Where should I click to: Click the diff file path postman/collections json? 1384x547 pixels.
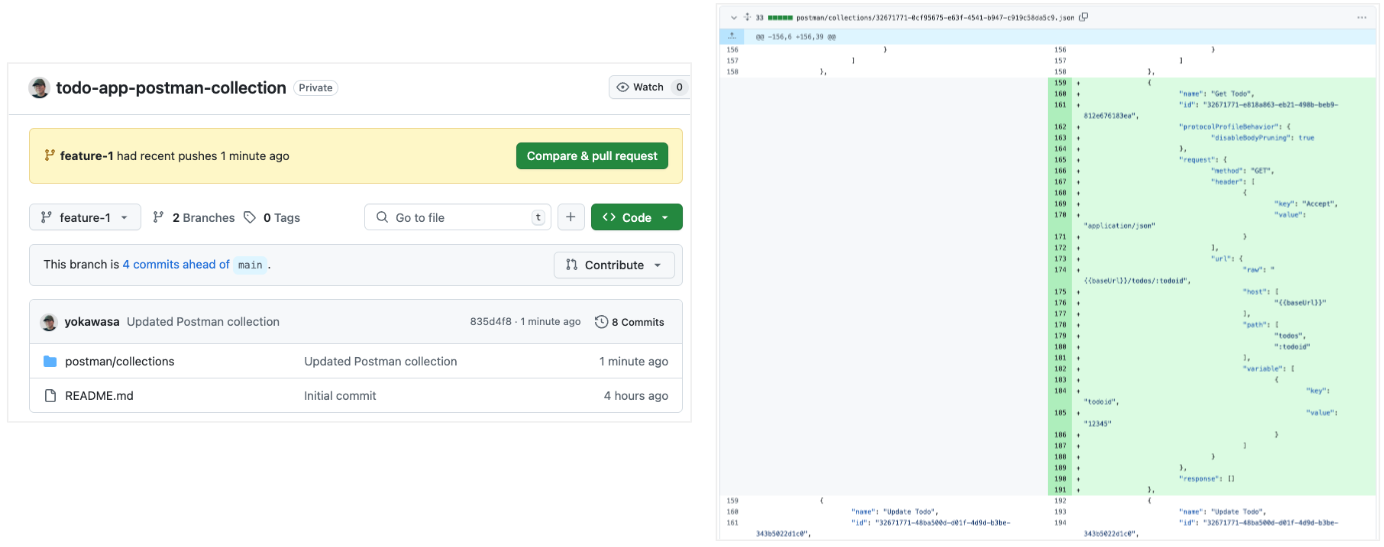pyautogui.click(x=935, y=17)
